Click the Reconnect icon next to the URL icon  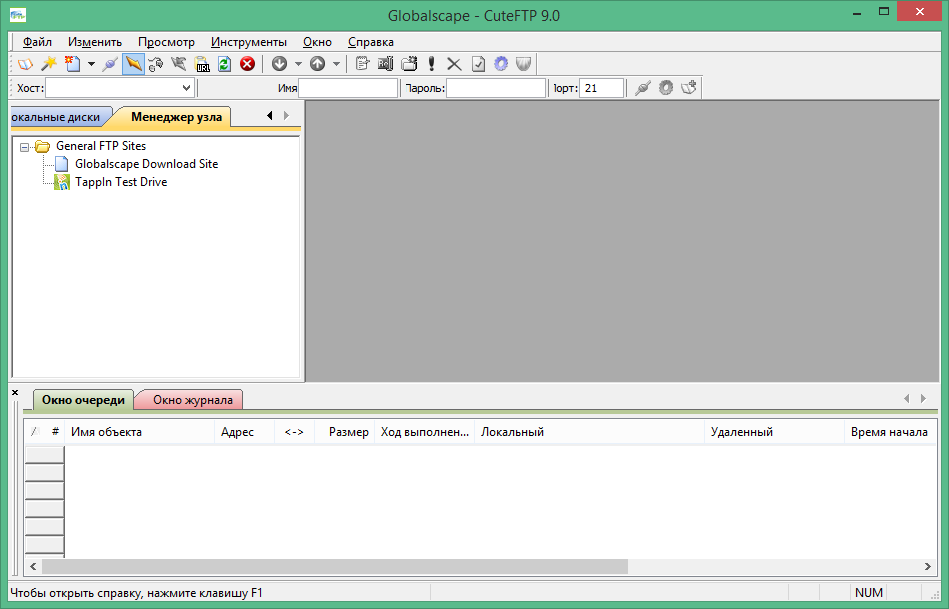179,64
